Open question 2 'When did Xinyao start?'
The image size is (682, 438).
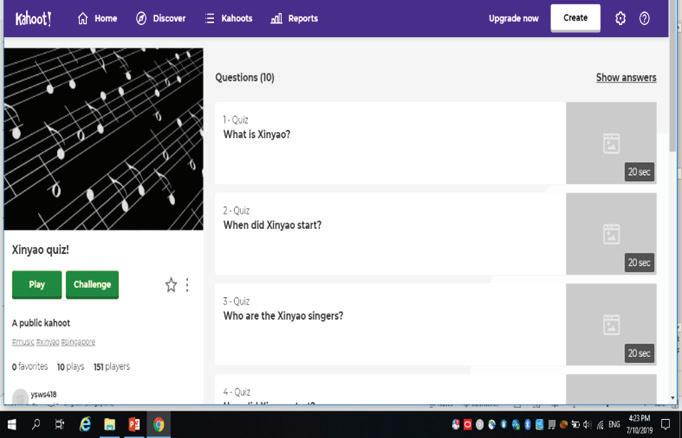tap(390, 234)
